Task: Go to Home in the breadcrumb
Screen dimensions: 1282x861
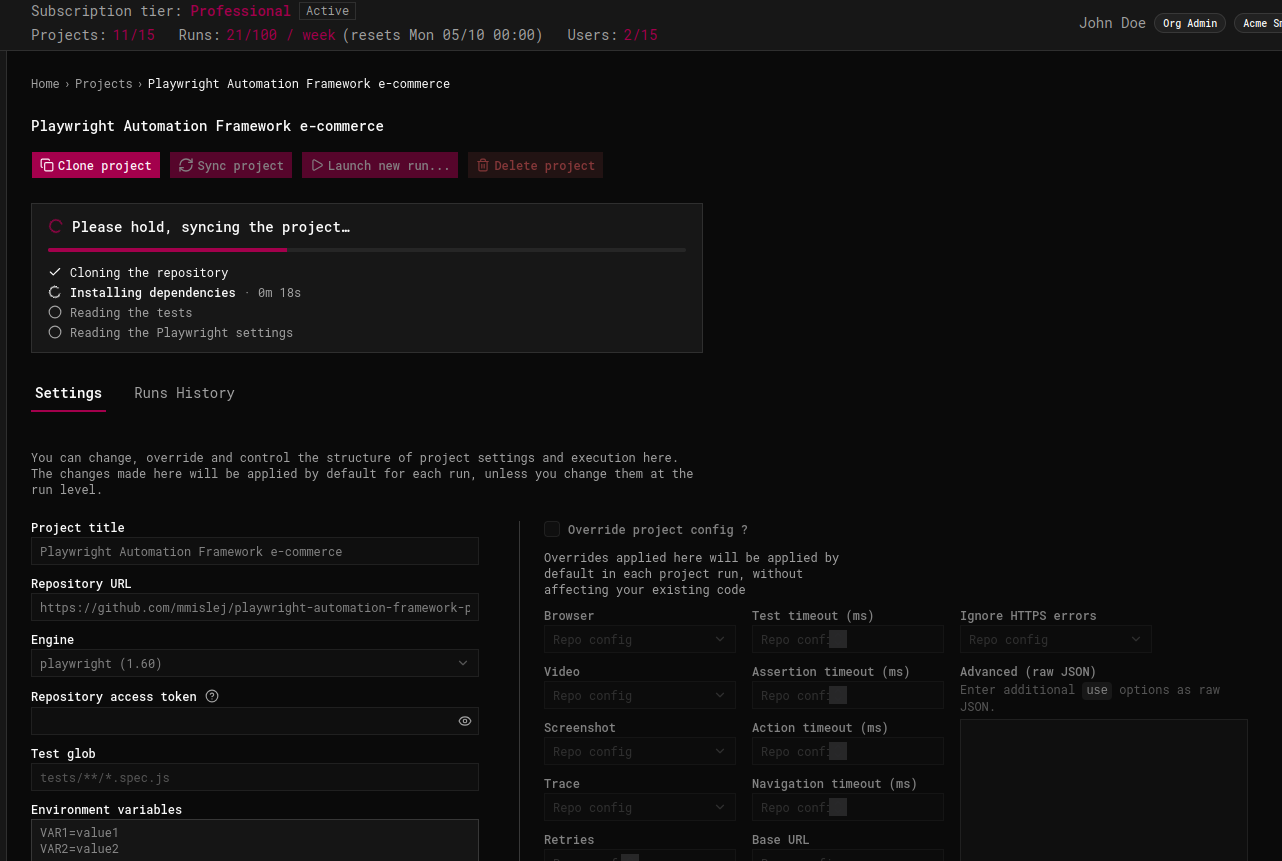Action: click(x=45, y=84)
